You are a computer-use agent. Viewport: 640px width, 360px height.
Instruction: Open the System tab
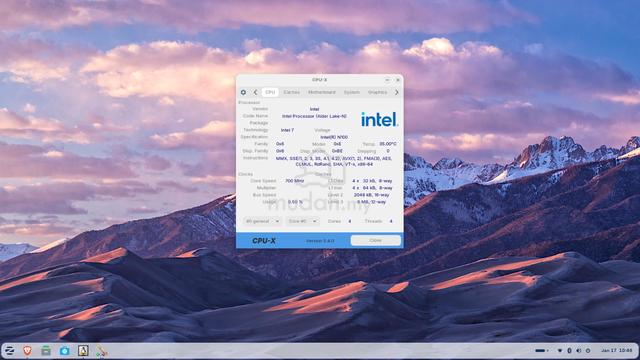(x=351, y=92)
